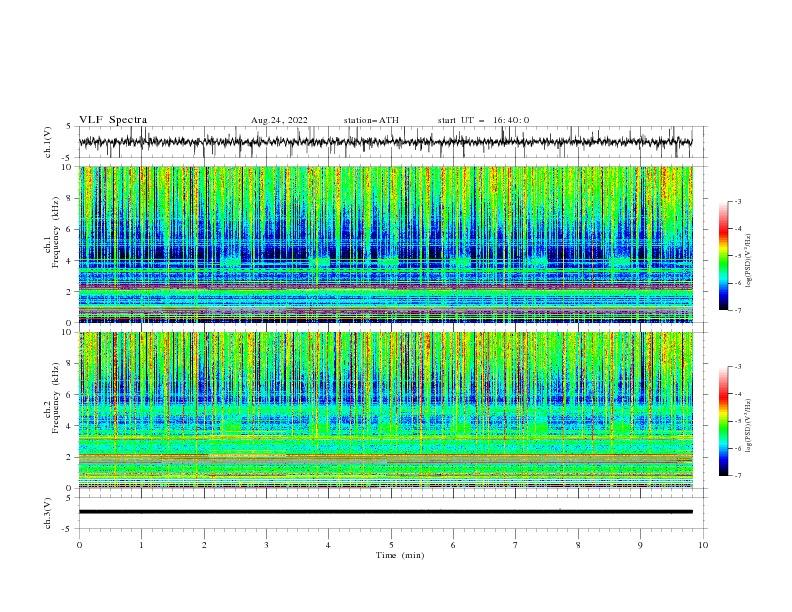
Task: Click time axis tick label '2'
Action: [x=204, y=545]
